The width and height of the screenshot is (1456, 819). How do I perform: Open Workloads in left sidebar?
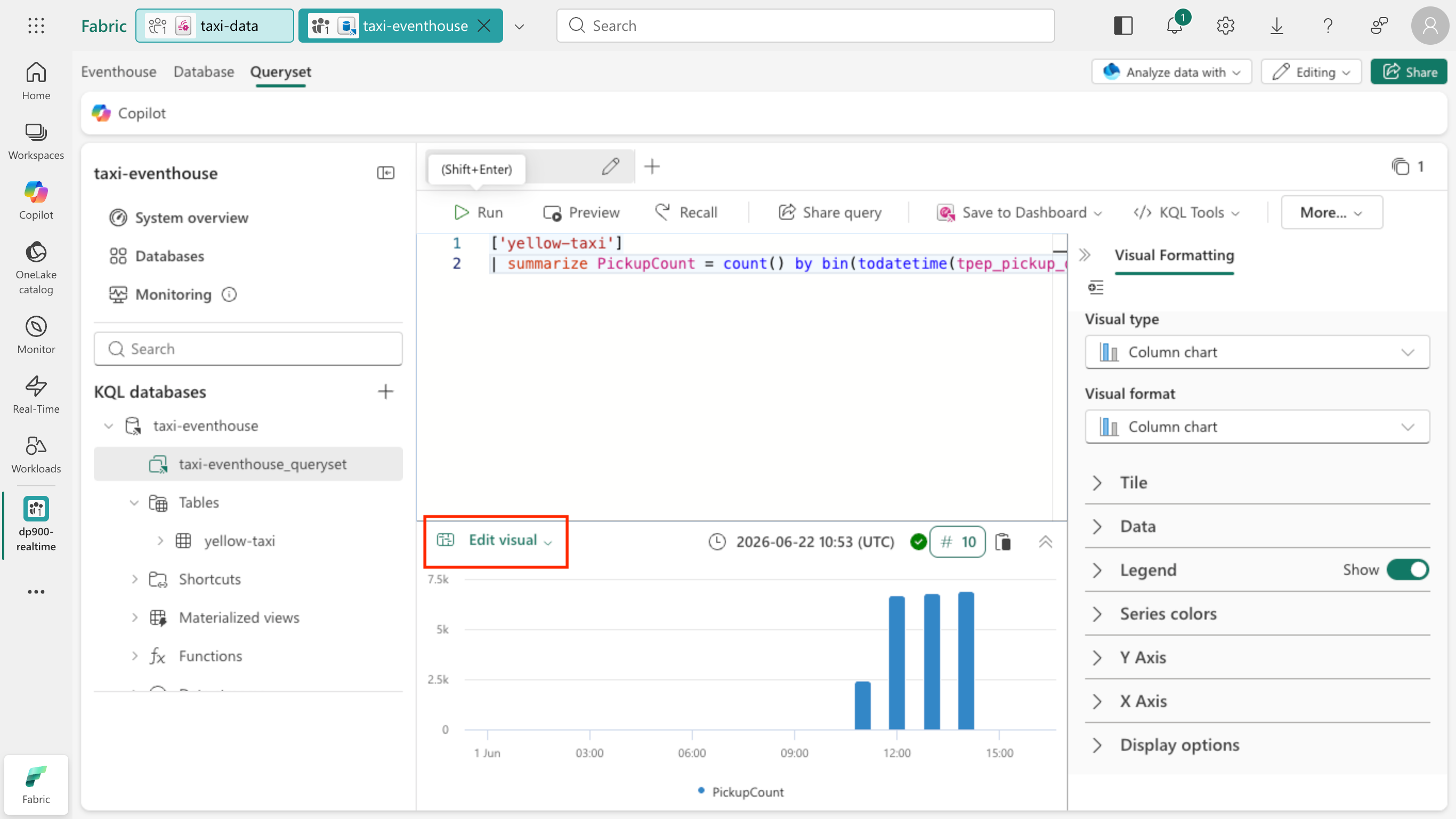36,455
